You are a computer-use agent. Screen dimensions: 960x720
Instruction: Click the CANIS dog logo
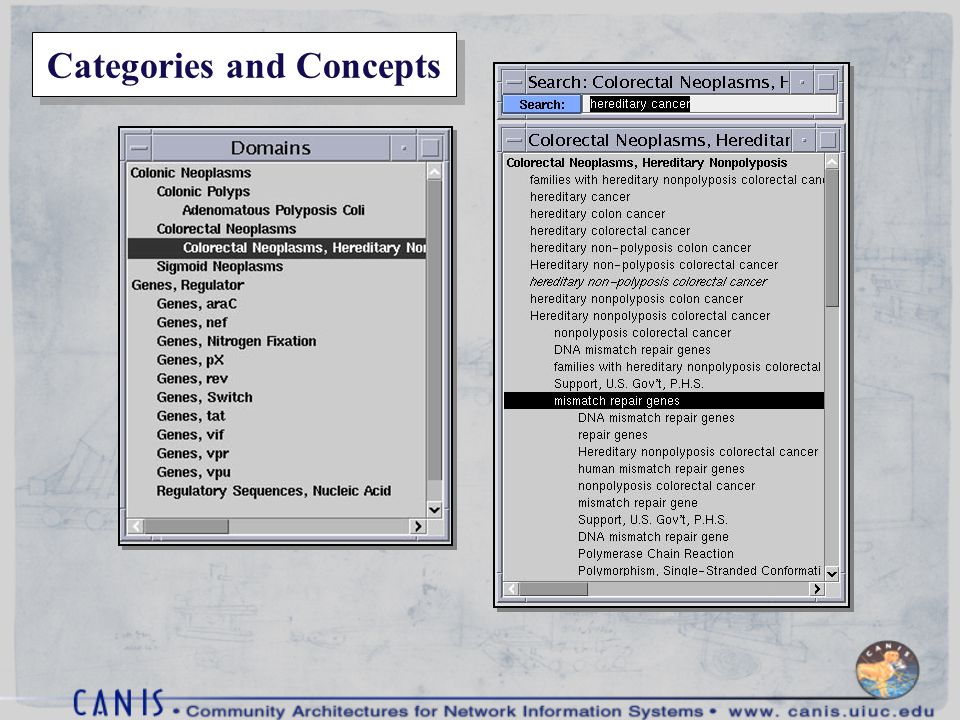pos(887,669)
